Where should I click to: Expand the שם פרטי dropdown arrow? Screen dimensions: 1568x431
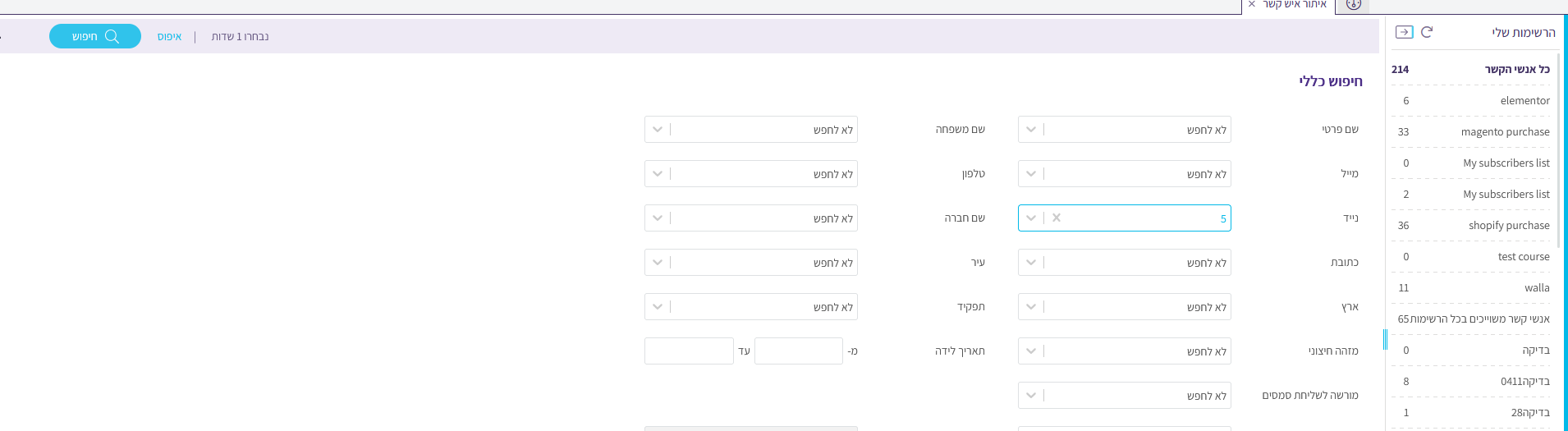coord(1031,130)
